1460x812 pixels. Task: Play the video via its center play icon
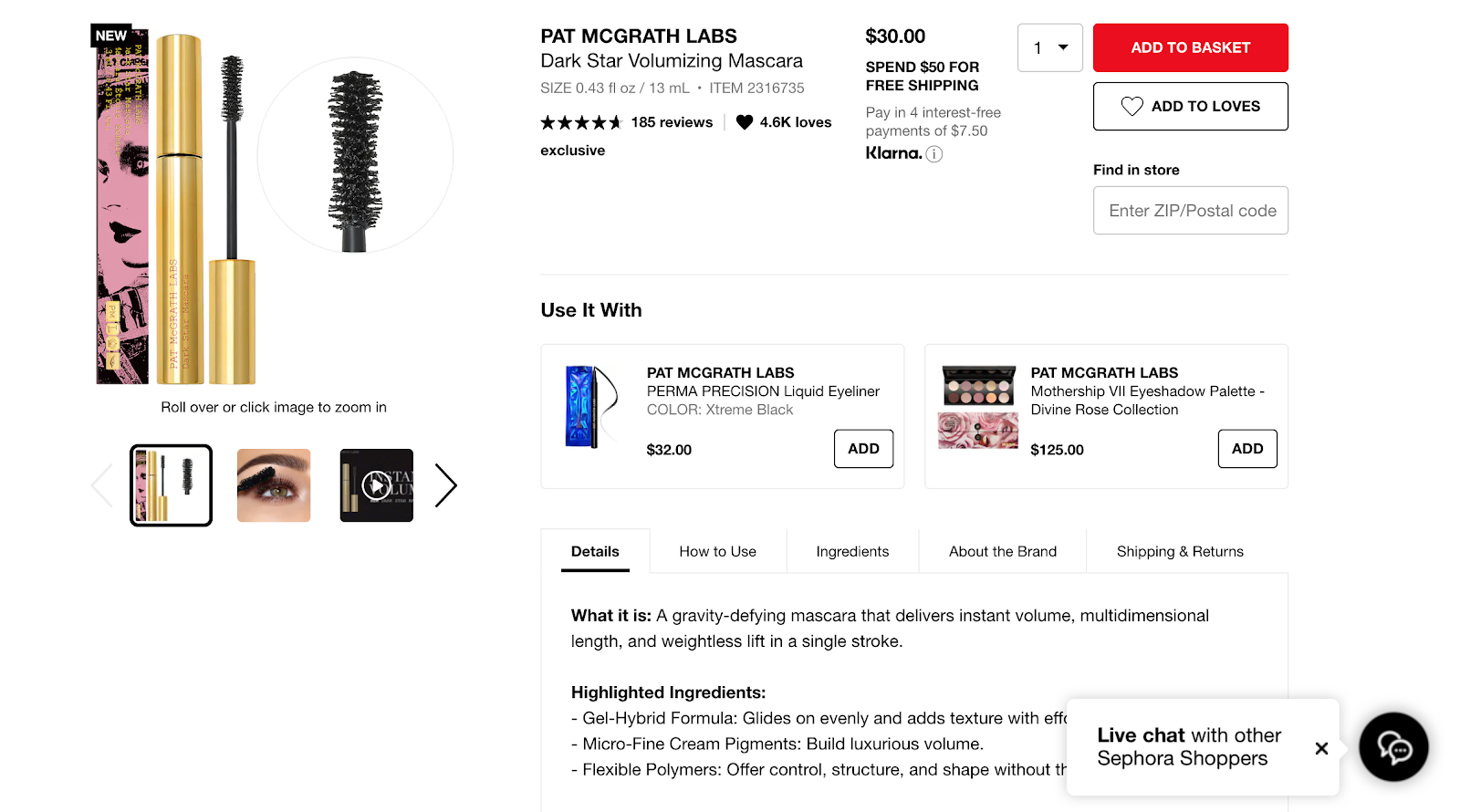click(376, 484)
